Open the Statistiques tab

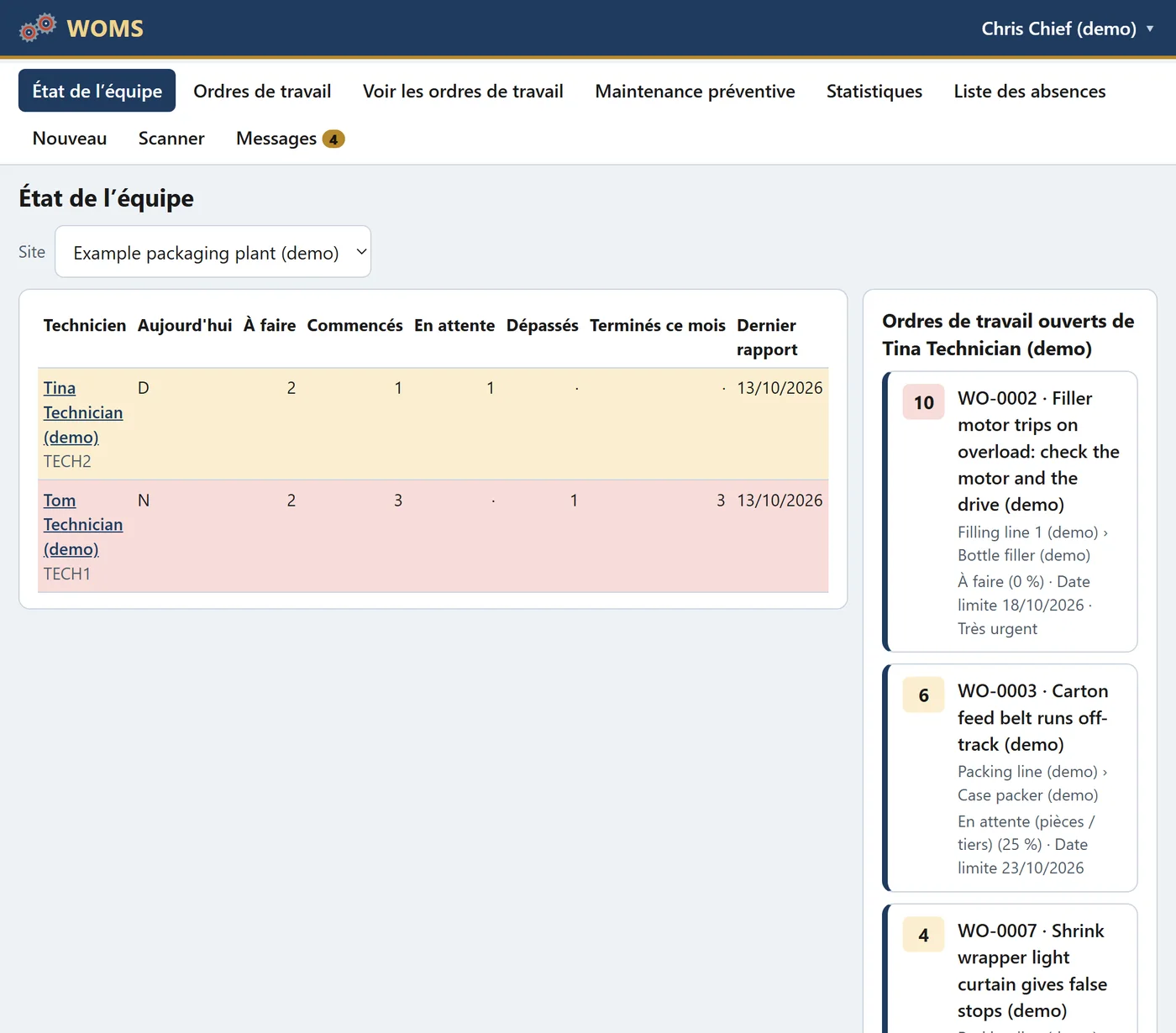(x=874, y=91)
